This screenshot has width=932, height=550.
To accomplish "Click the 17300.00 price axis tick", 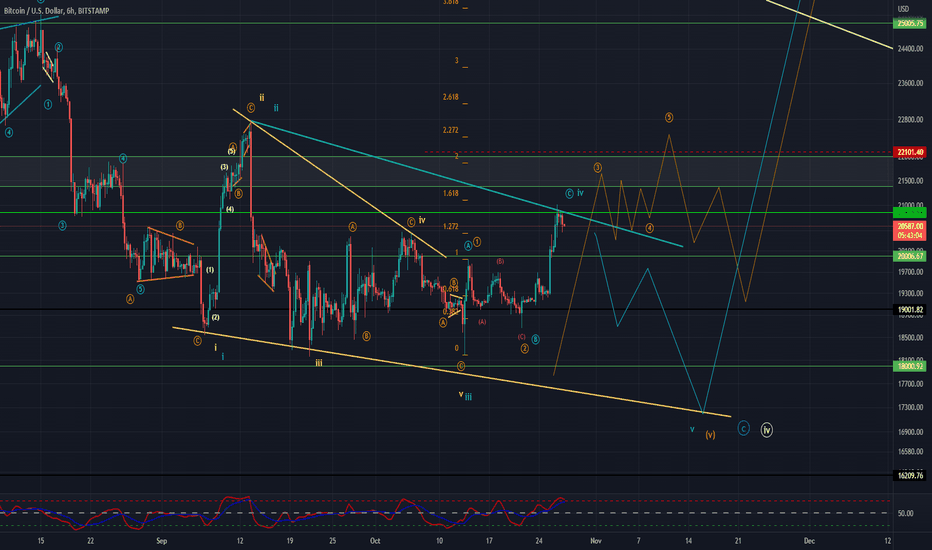I will (x=910, y=407).
